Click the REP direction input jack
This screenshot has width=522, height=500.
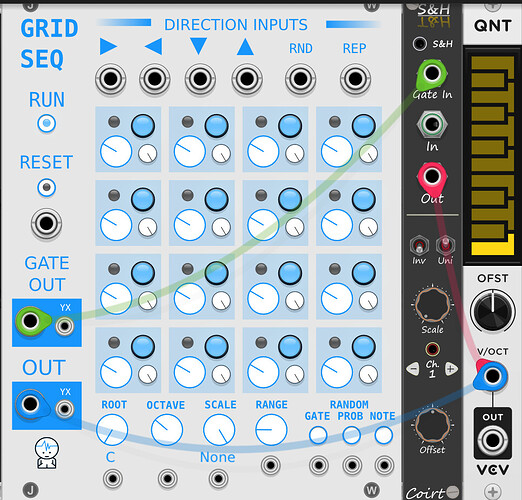(x=355, y=79)
